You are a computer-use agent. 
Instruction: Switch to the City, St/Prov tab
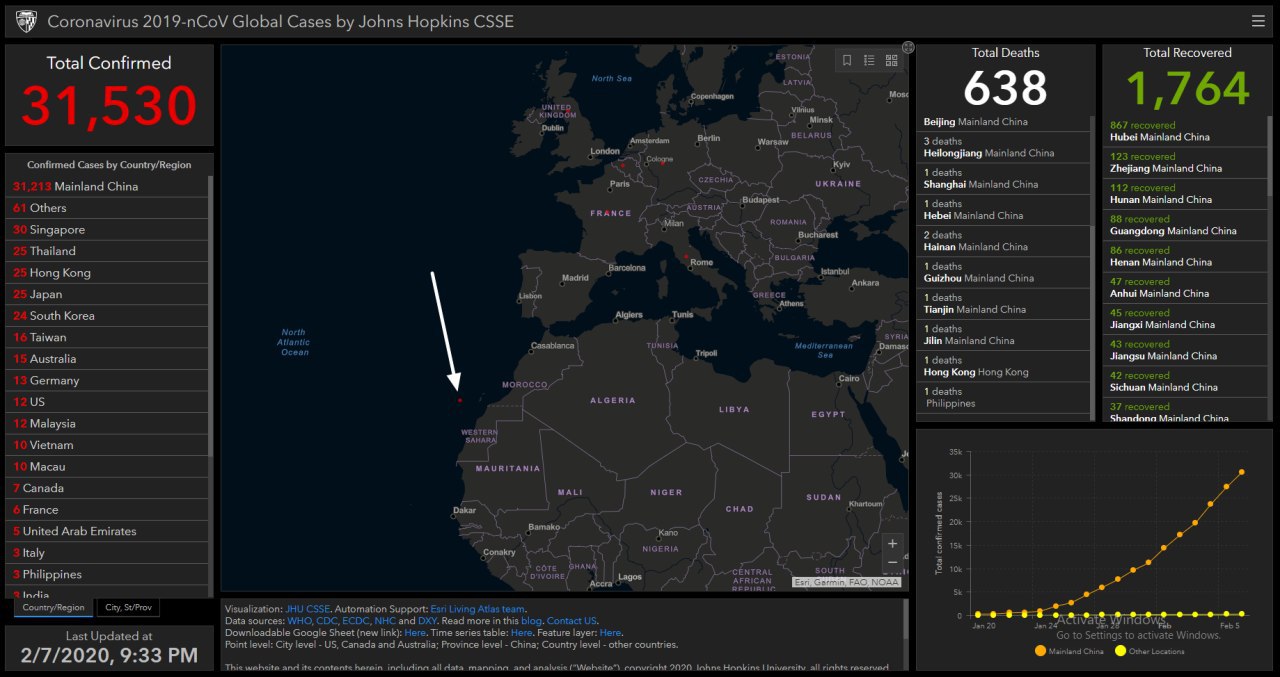[128, 607]
